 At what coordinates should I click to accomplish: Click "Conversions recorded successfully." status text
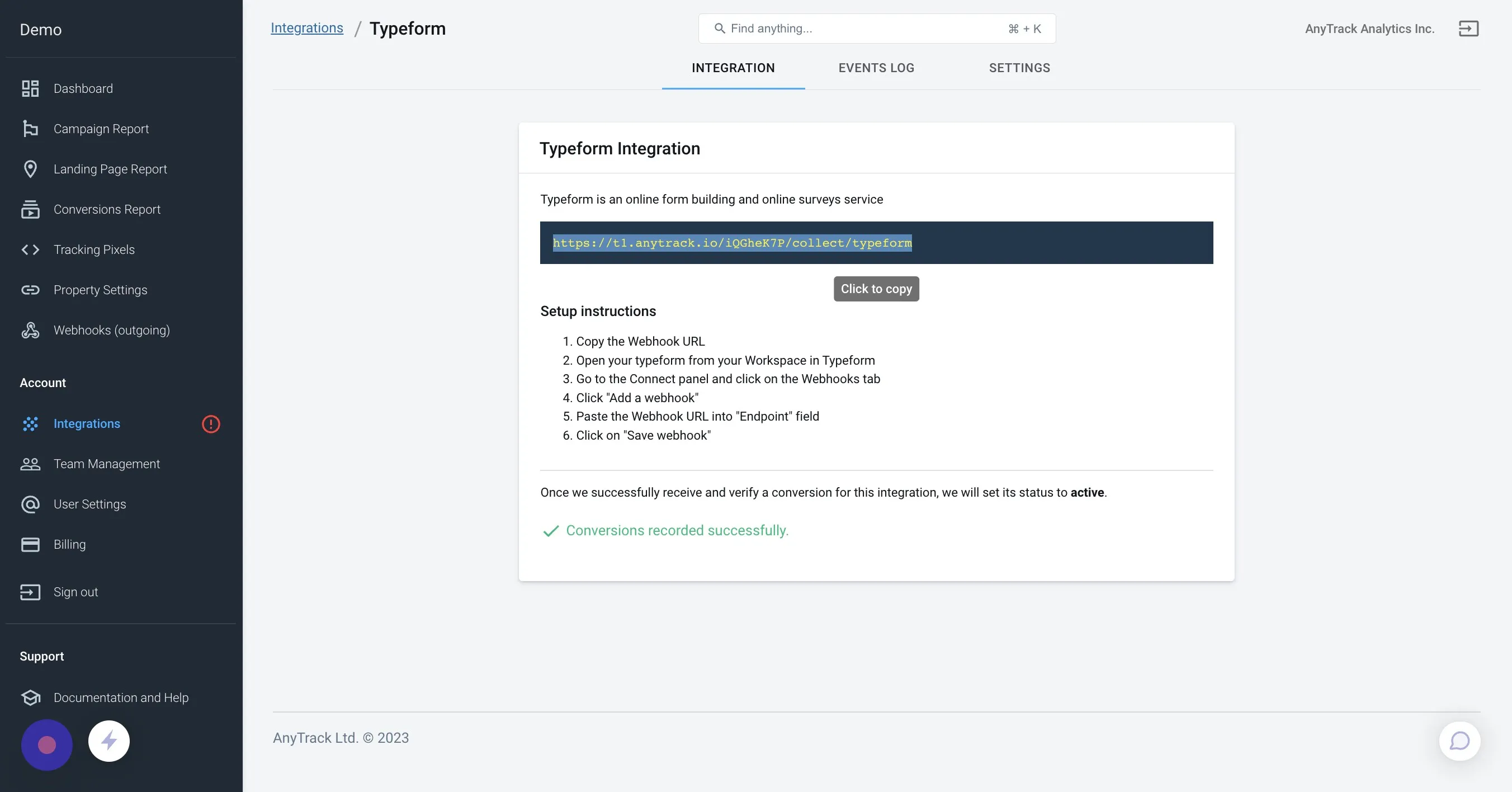click(677, 531)
